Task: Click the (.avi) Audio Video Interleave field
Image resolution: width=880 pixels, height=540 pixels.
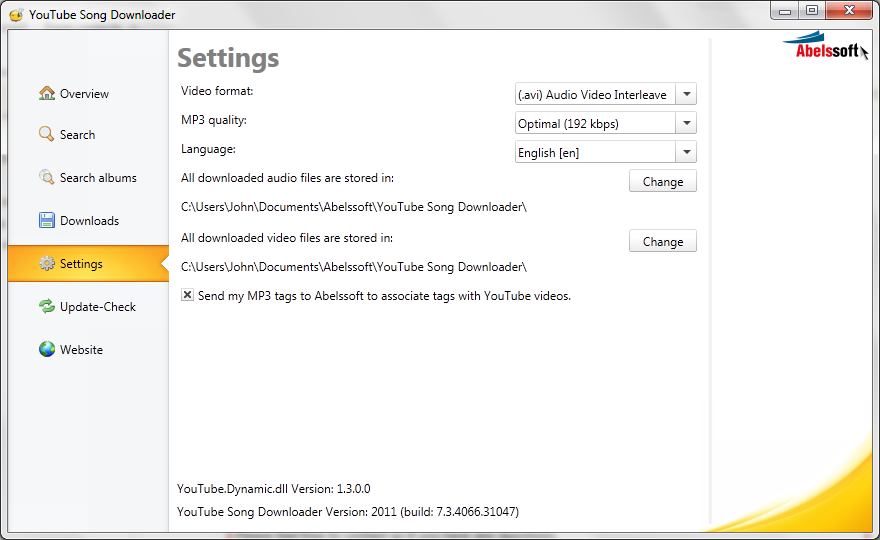Action: coord(595,94)
